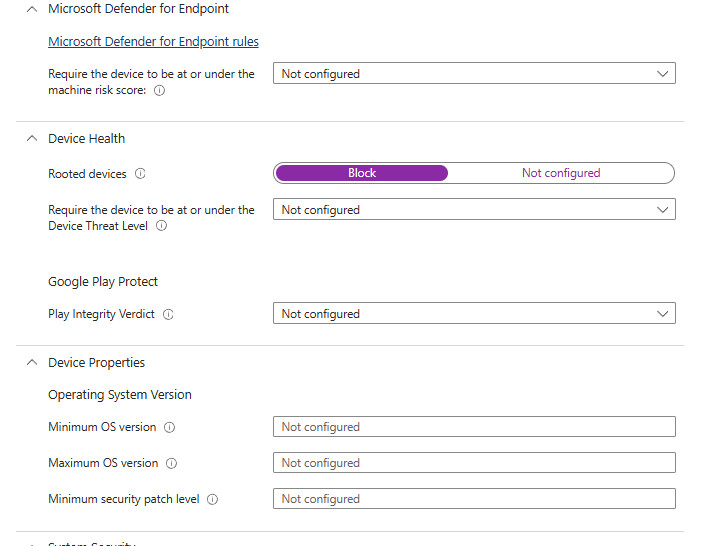Click info icon next to Device Threat Level
The width and height of the screenshot is (720, 546).
[161, 226]
